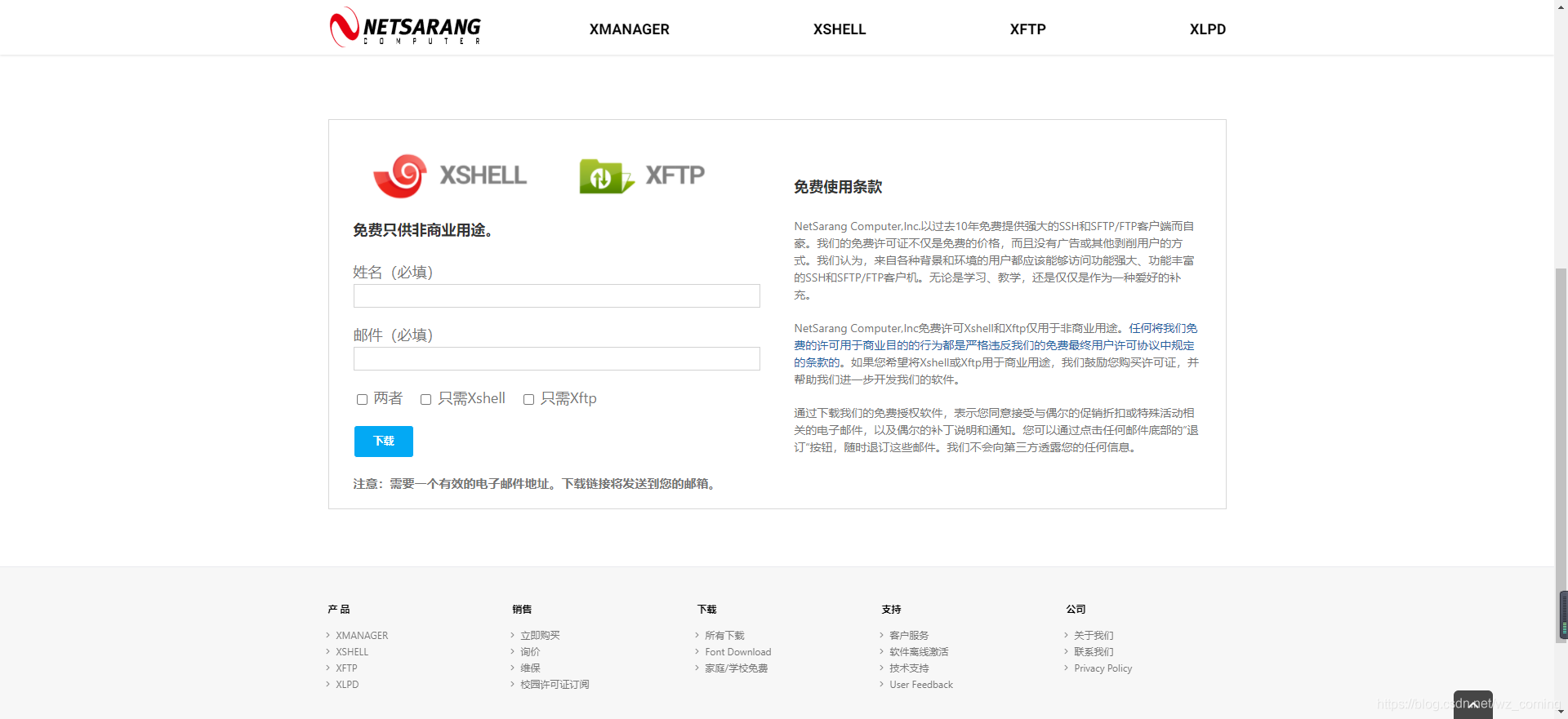Screen dimensions: 1568x719
Task: Click the green Xftp folder logo
Action: (606, 175)
